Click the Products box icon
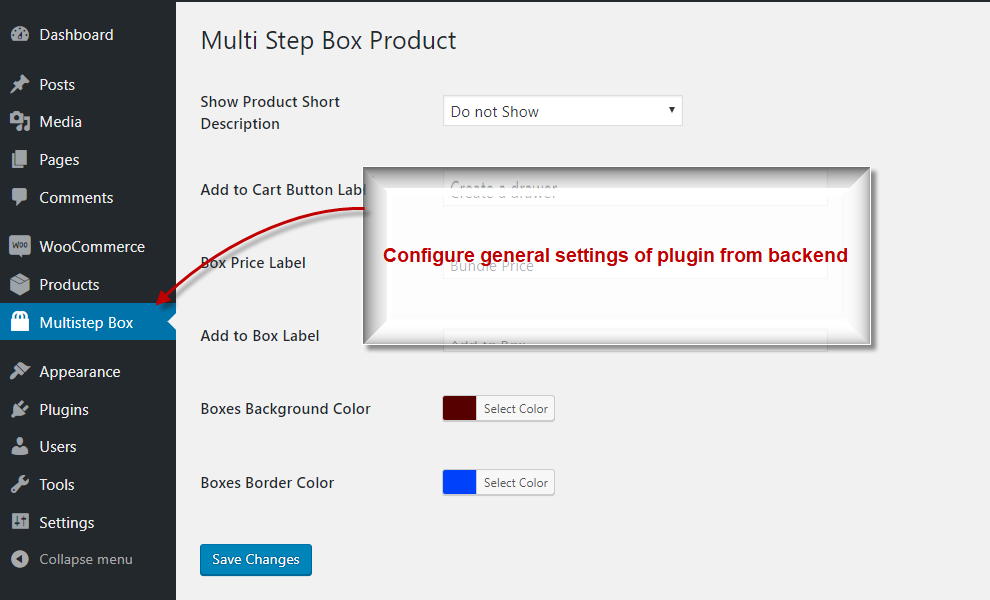 pyautogui.click(x=20, y=285)
